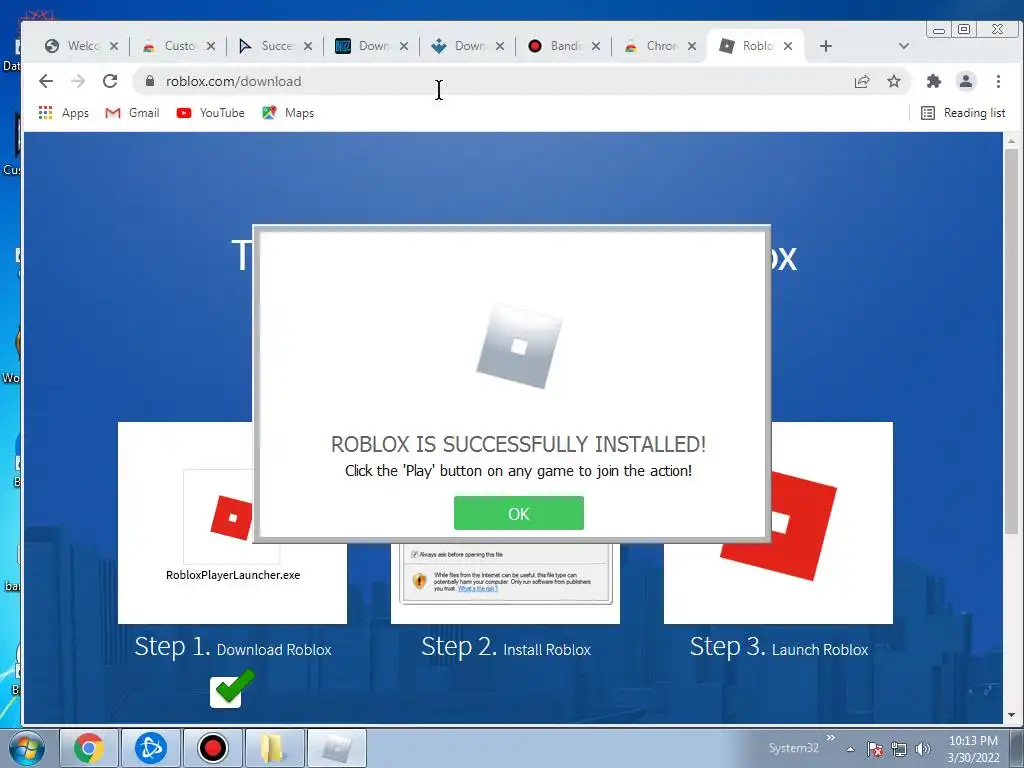1024x768 pixels.
Task: Click the scrollbar up arrow
Action: 1012,140
